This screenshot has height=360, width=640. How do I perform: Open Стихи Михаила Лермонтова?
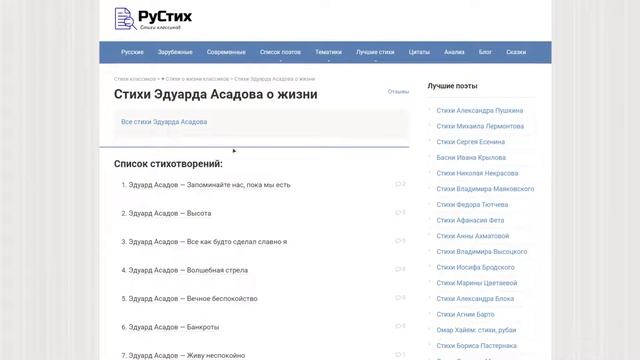(480, 127)
